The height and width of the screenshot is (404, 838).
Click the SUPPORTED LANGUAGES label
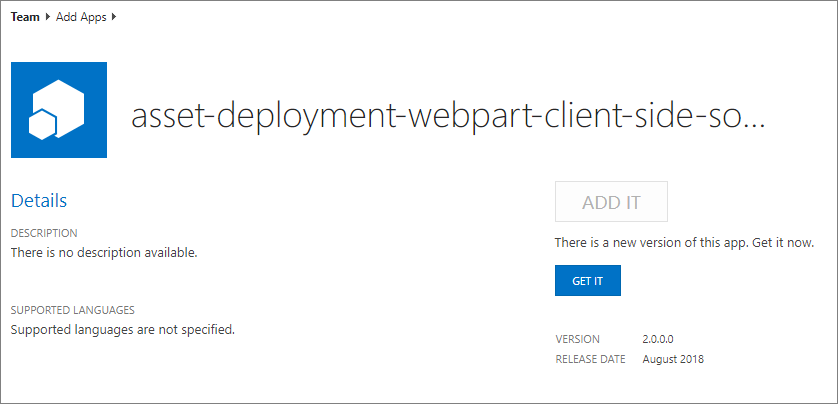coord(72,310)
